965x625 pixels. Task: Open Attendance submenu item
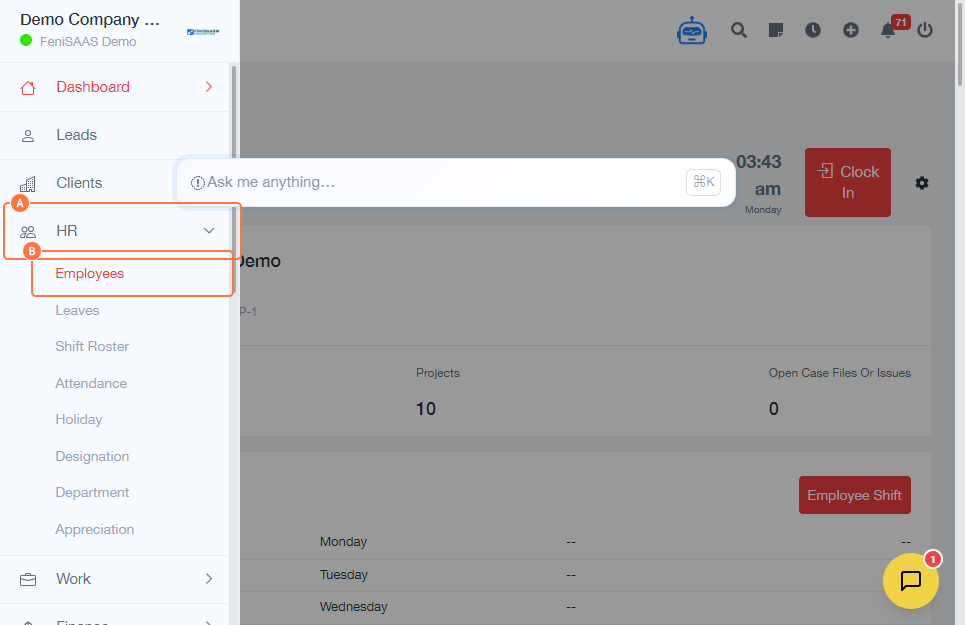tap(91, 384)
